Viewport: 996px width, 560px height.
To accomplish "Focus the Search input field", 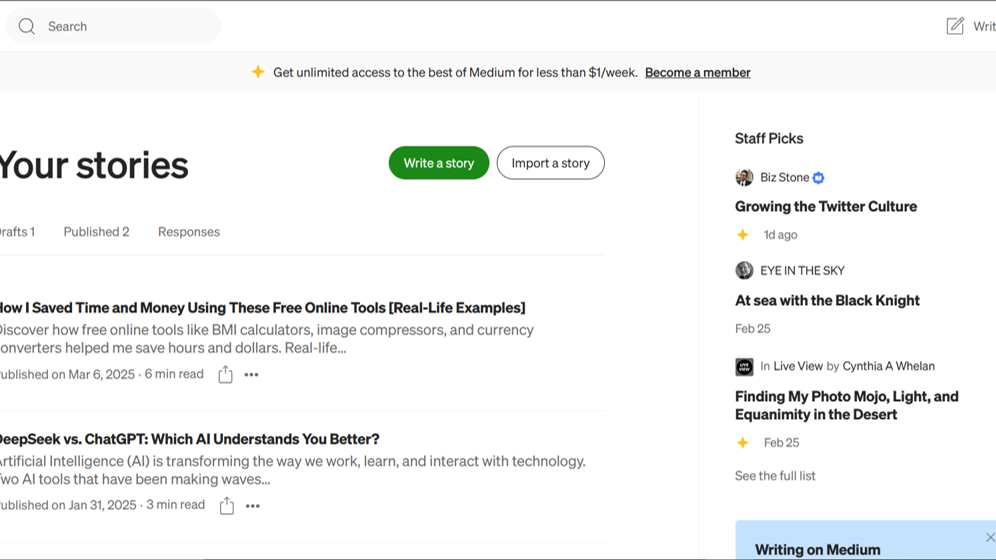I will click(x=113, y=26).
